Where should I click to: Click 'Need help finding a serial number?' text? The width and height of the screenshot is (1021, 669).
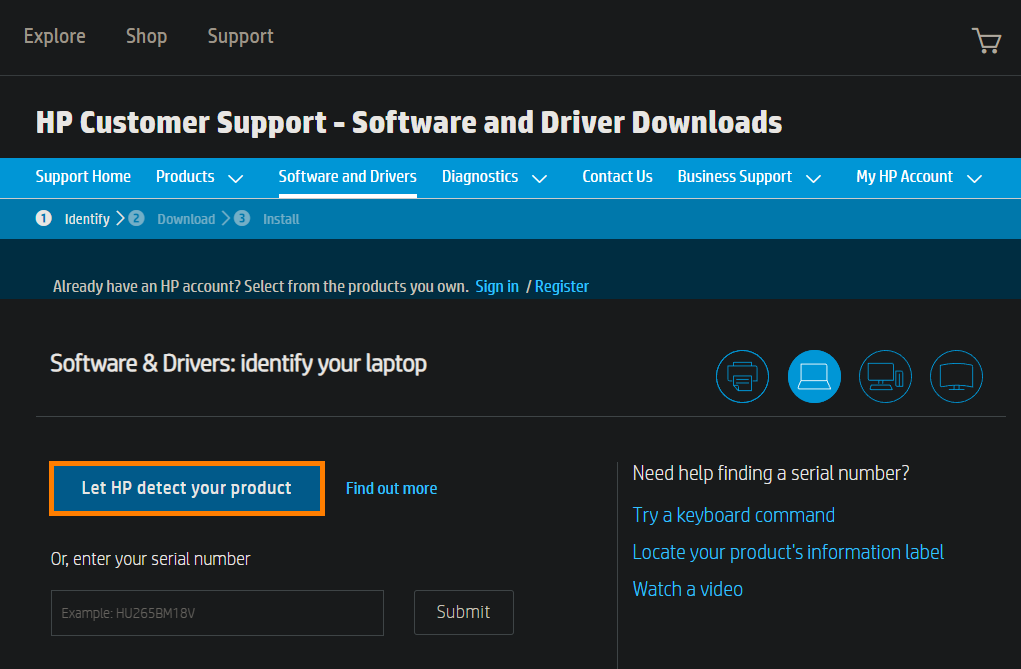click(x=771, y=474)
